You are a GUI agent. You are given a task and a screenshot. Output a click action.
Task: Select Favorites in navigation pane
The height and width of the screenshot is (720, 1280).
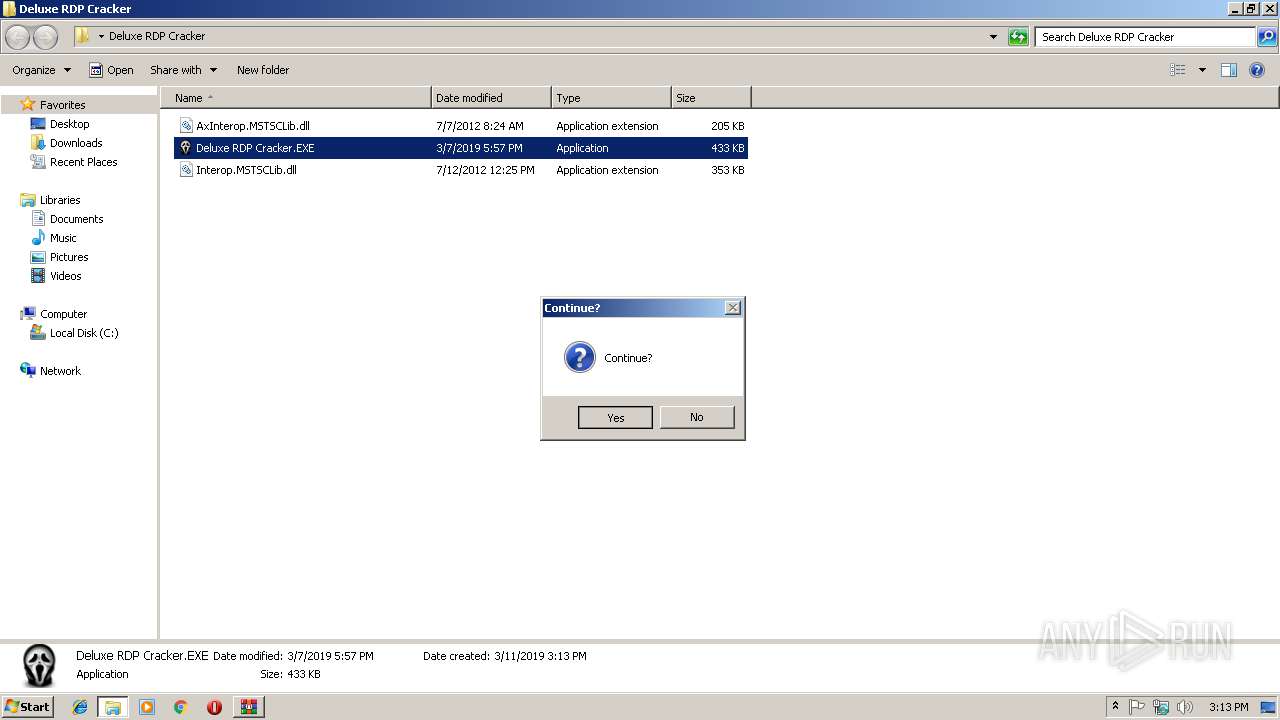[x=62, y=105]
